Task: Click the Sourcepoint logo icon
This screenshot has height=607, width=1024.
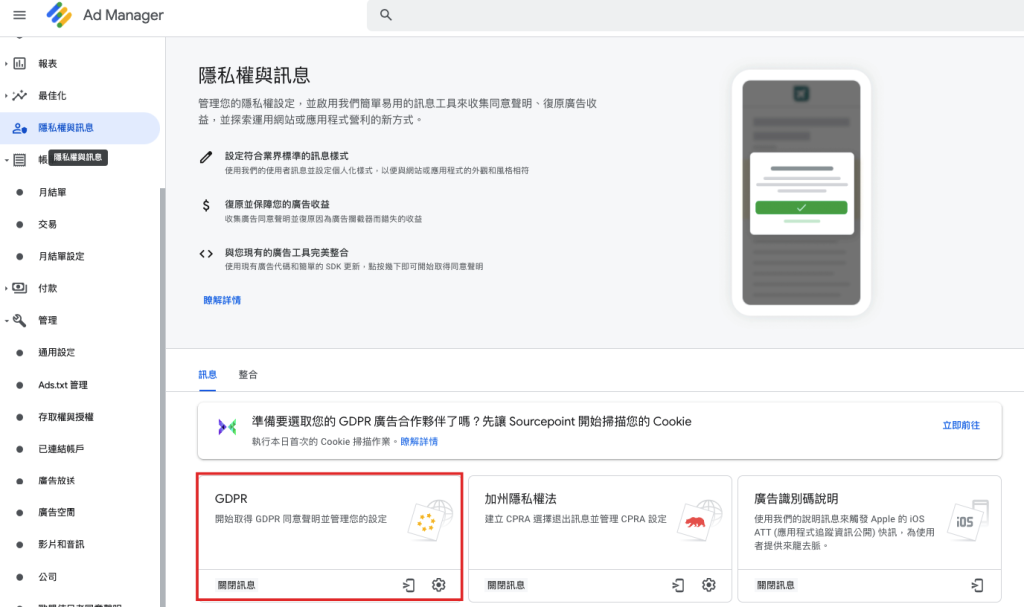Action: (227, 427)
